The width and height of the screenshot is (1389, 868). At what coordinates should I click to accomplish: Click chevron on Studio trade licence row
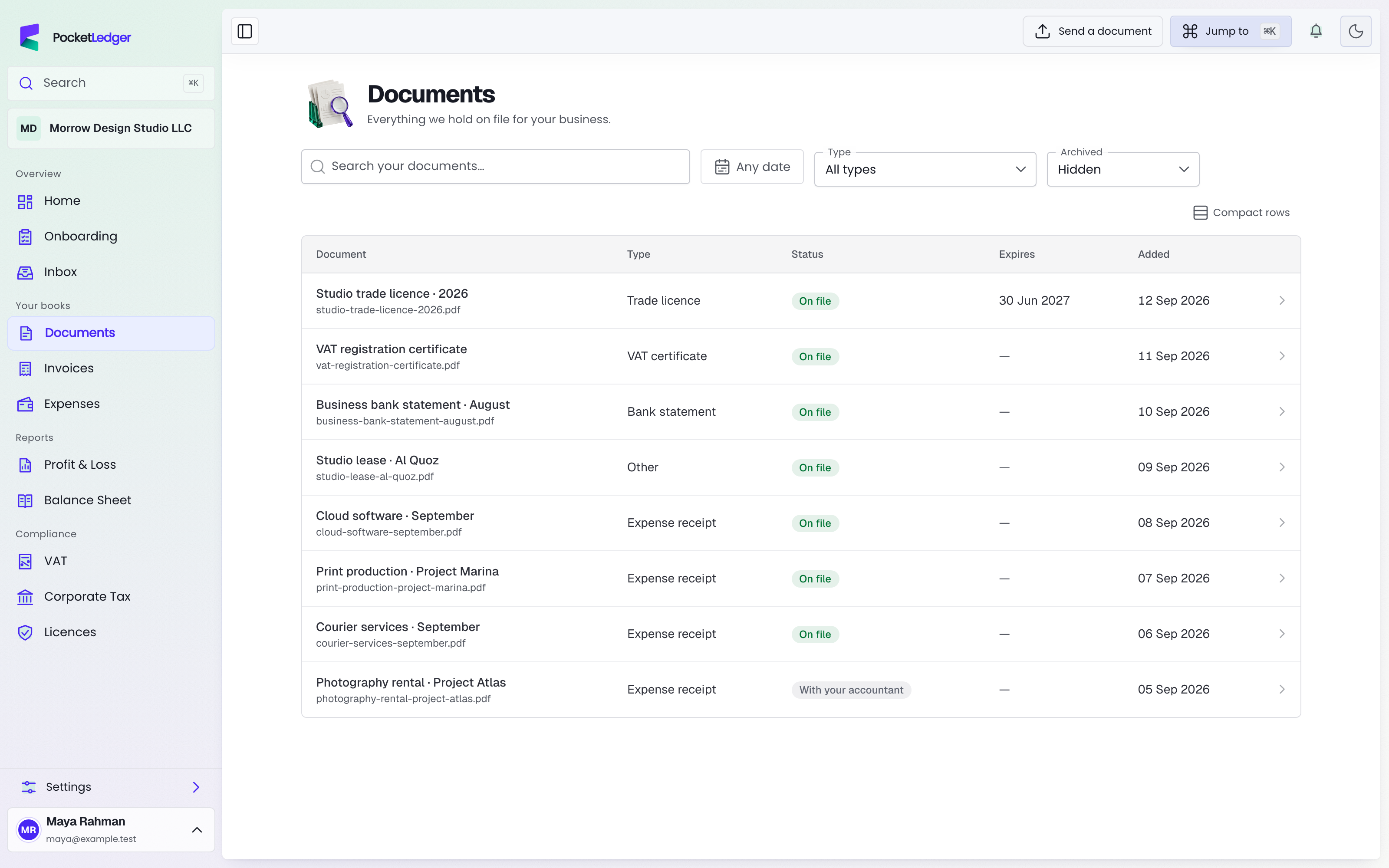(1282, 301)
